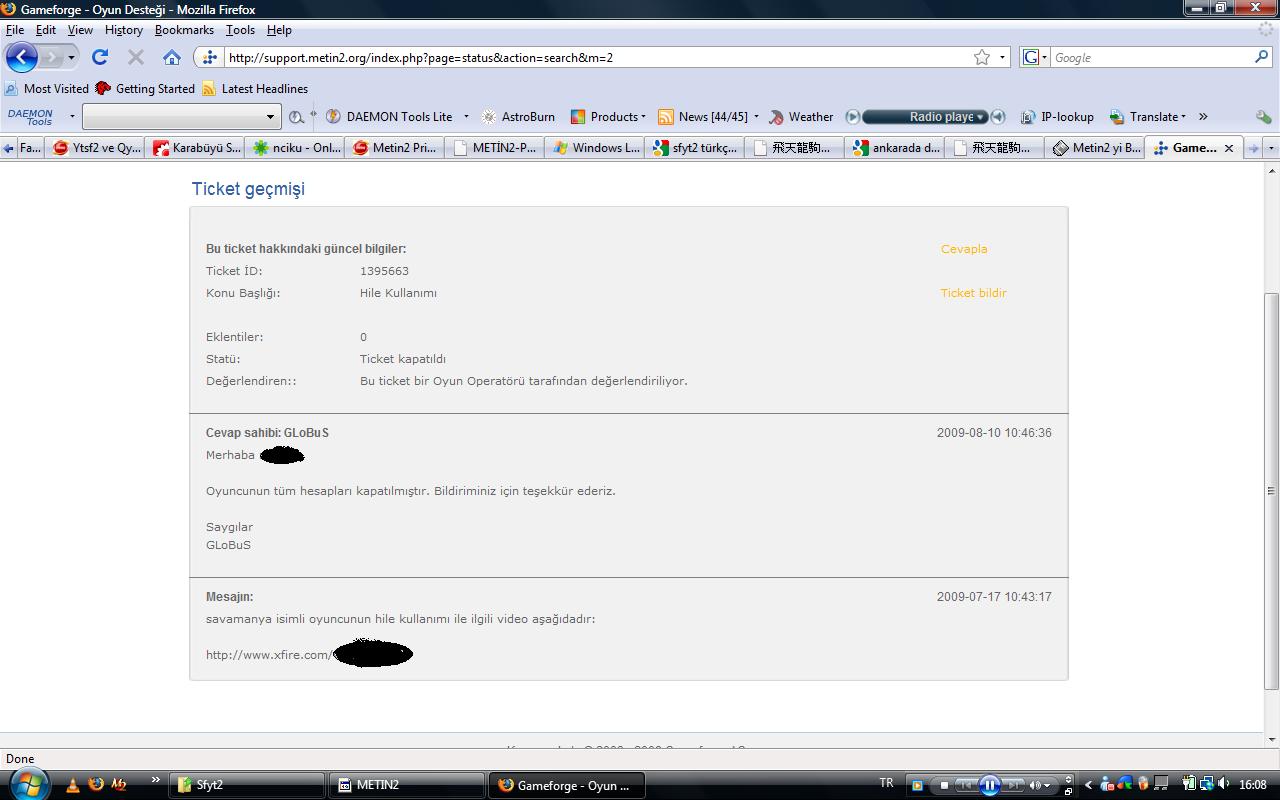
Task: Launch AstroBurn from the toolbar
Action: (x=518, y=117)
